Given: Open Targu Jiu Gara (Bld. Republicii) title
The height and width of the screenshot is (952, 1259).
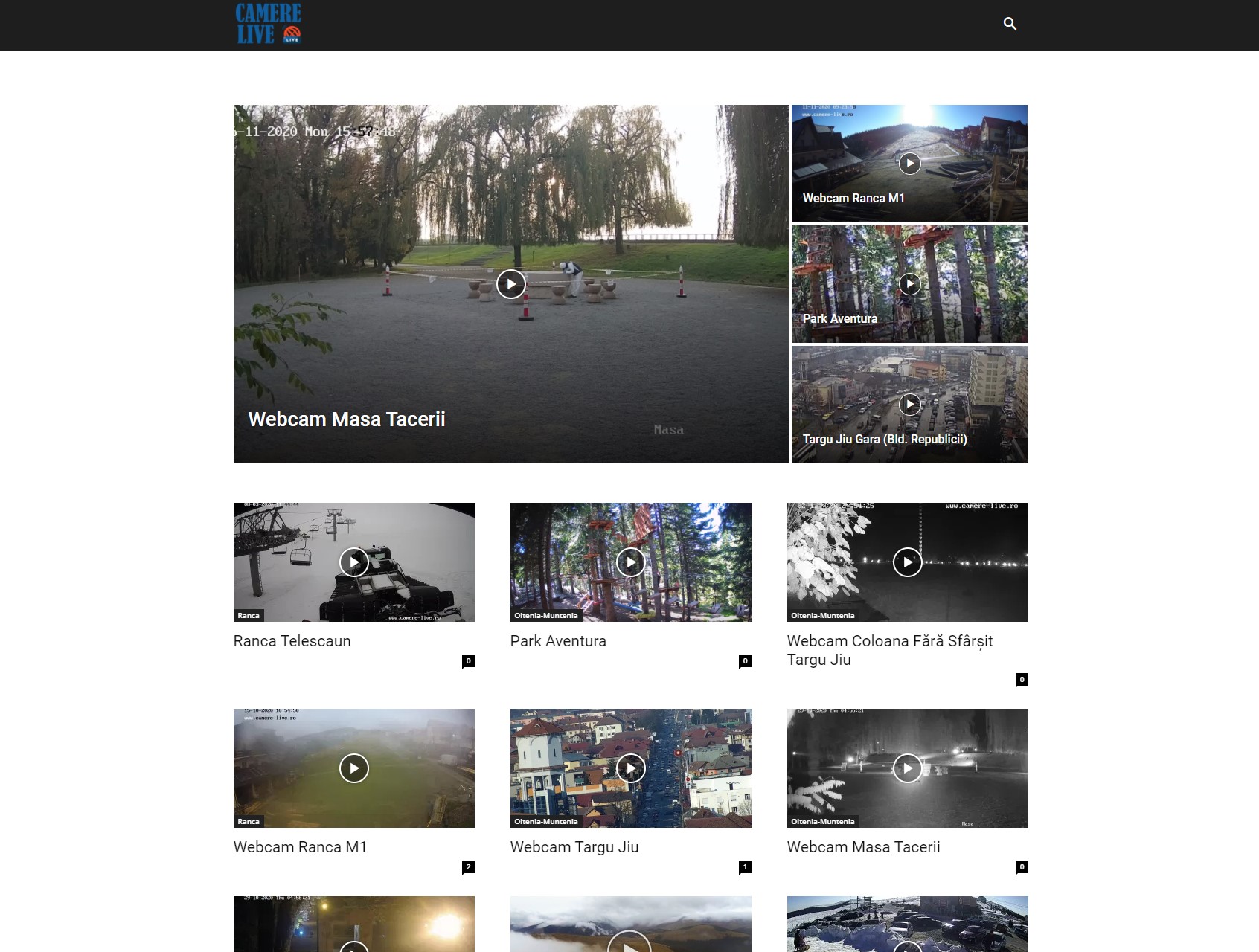Looking at the screenshot, I should click(885, 439).
